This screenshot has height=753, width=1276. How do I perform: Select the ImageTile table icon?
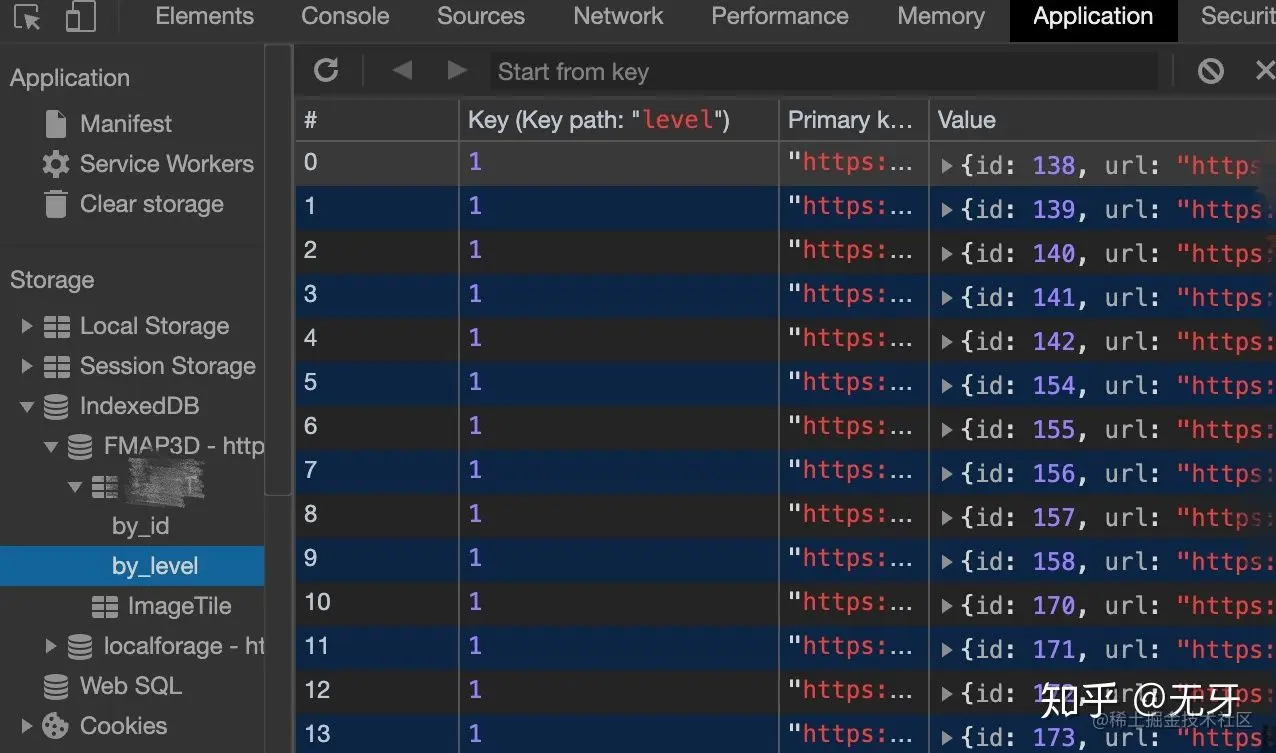point(105,606)
